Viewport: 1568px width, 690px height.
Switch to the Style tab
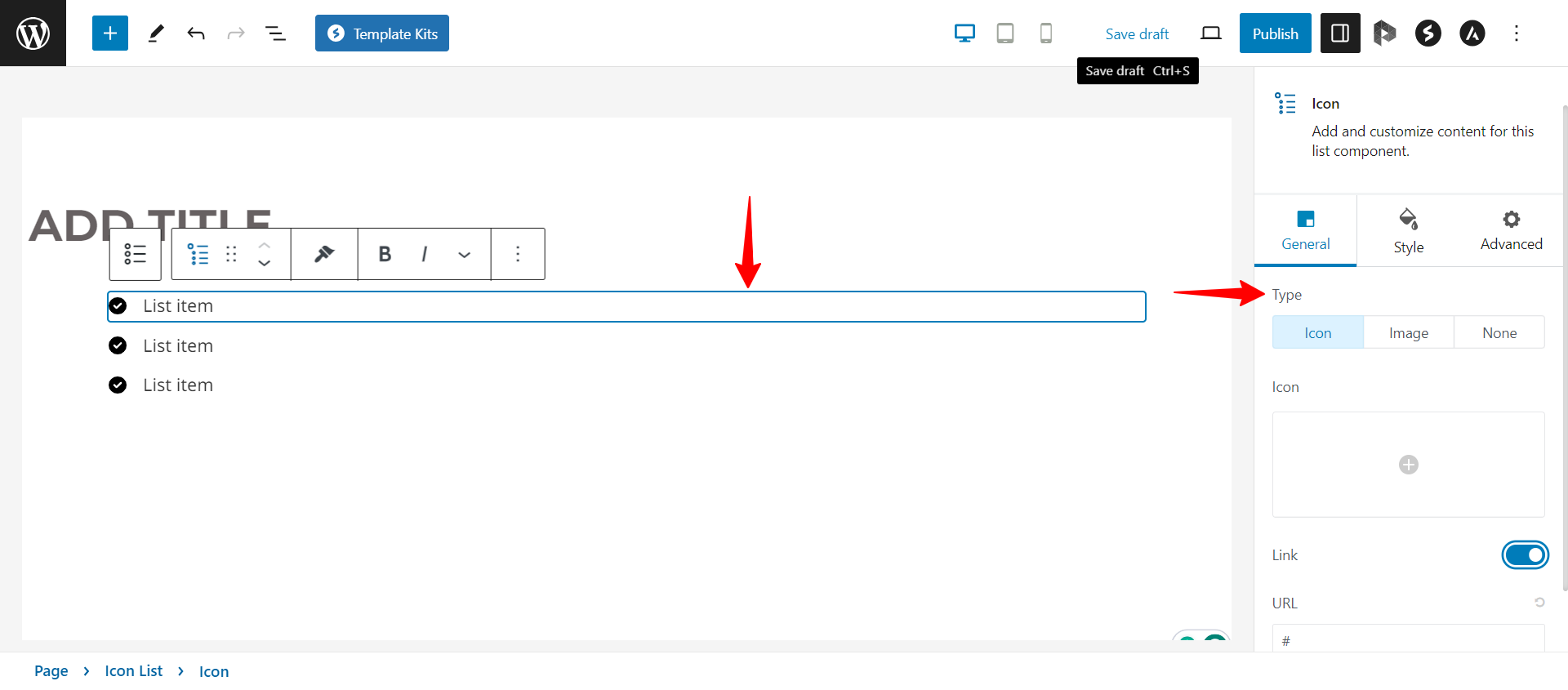tap(1408, 231)
